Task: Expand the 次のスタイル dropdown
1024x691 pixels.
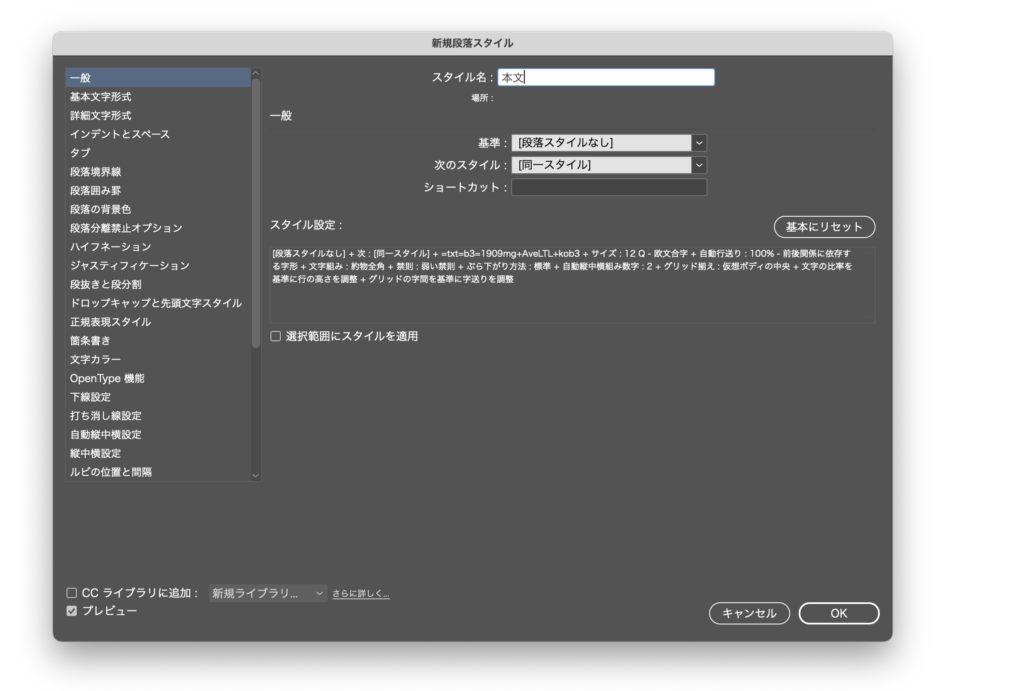Action: 608,165
